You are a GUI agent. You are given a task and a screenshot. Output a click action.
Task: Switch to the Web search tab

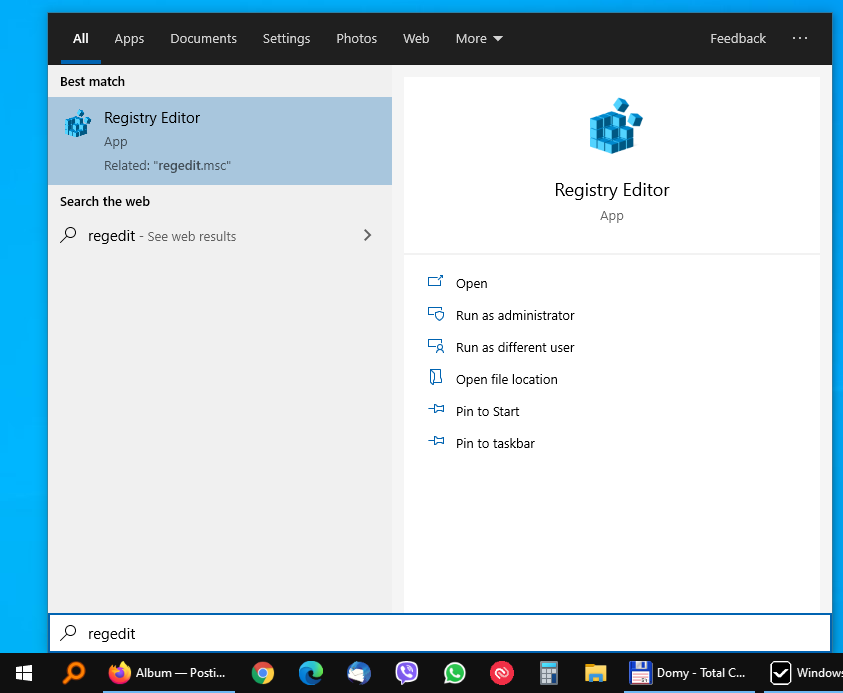pyautogui.click(x=416, y=39)
